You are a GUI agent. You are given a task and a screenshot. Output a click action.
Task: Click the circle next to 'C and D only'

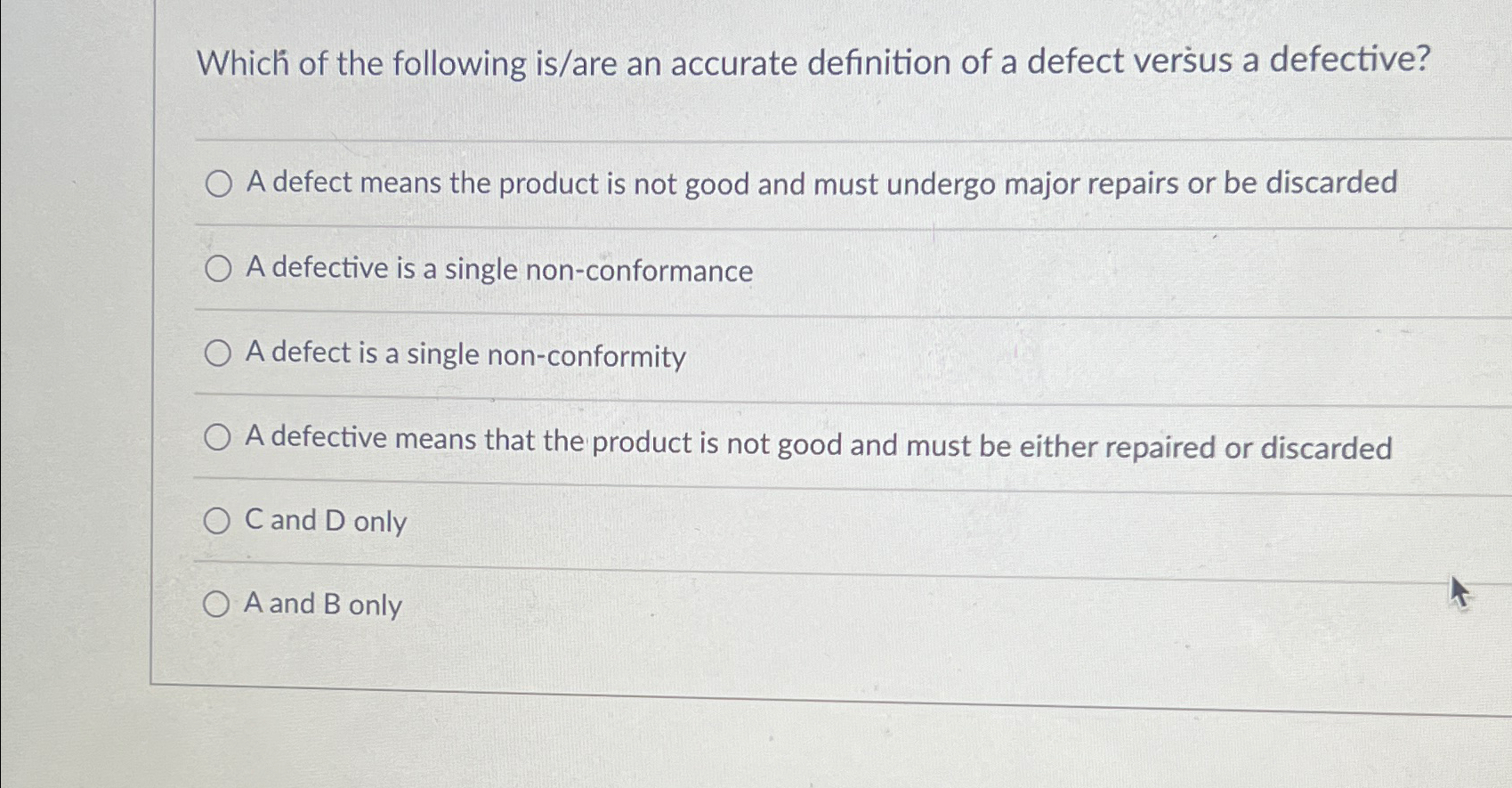(x=218, y=520)
